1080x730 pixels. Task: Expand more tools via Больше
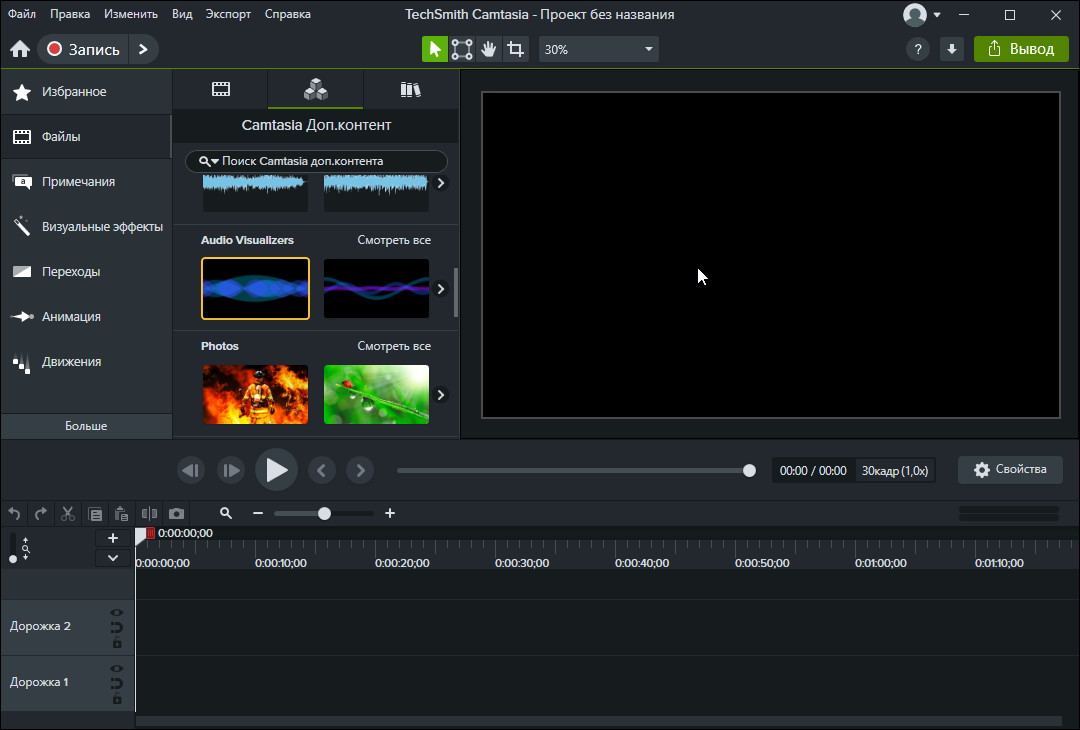click(86, 426)
